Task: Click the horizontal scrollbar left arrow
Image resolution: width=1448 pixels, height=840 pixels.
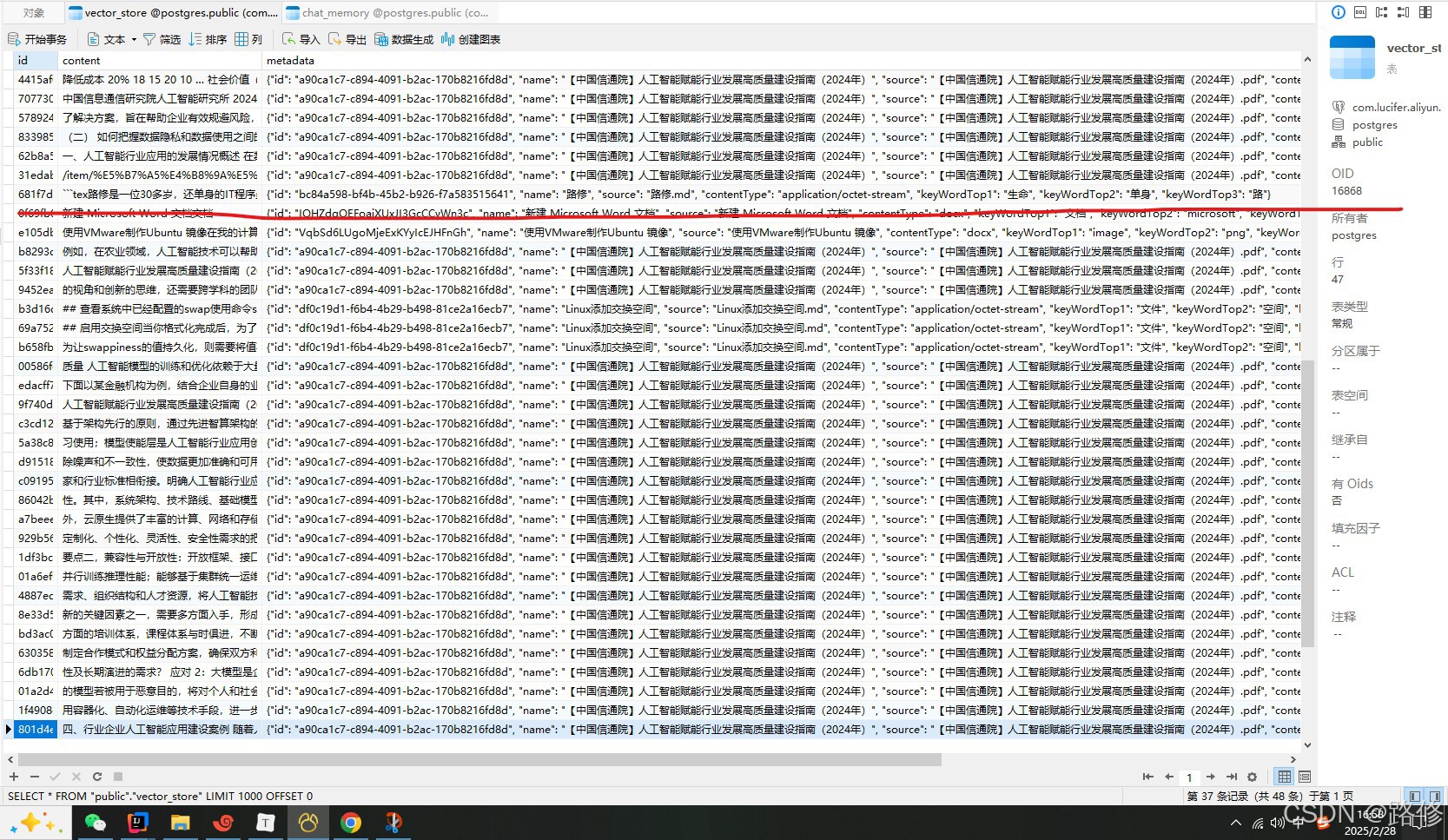Action: pyautogui.click(x=12, y=759)
